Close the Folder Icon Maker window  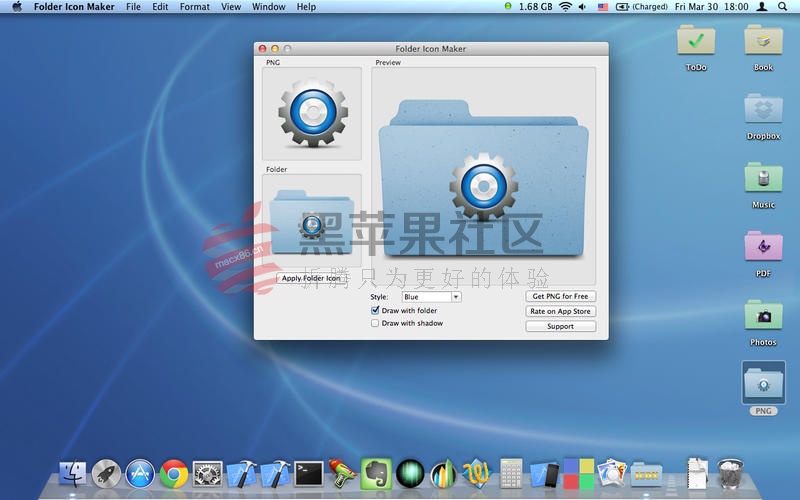262,48
